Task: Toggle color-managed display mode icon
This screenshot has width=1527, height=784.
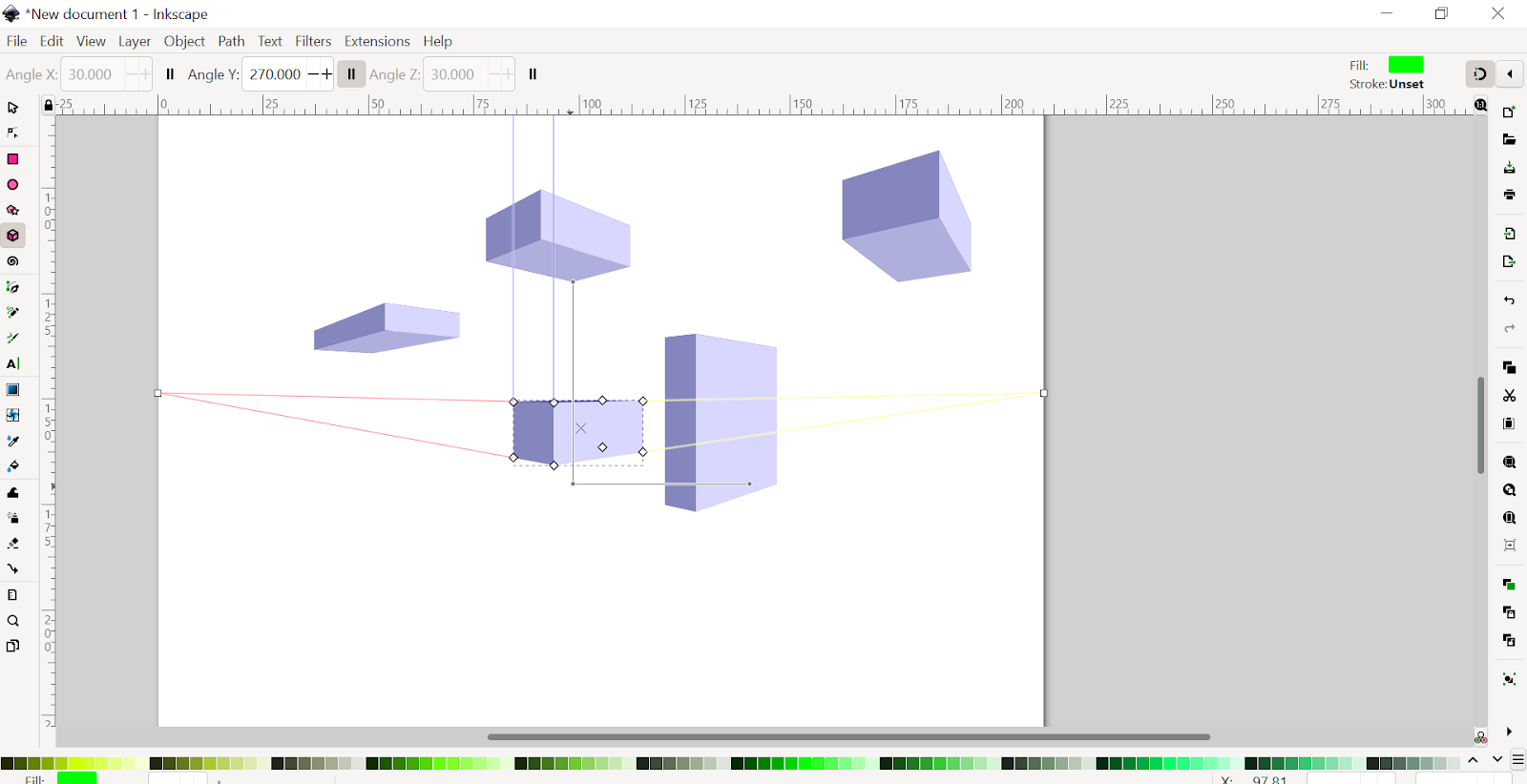Action: pos(1480,737)
